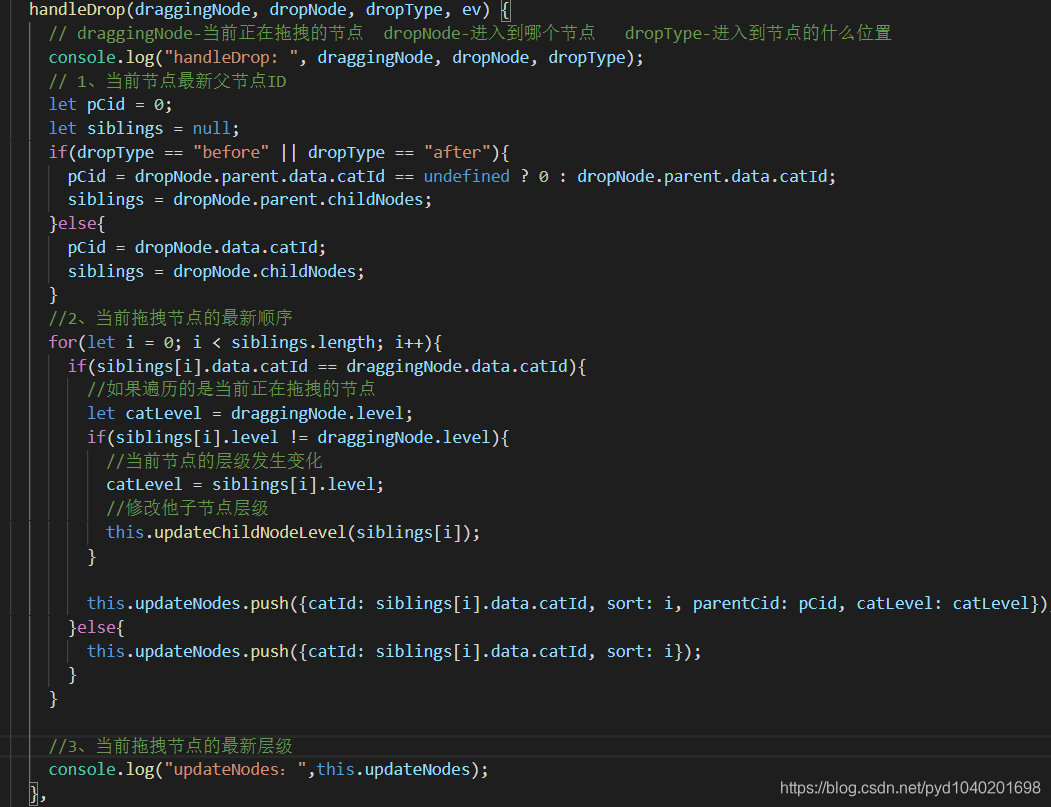Click the console.log "handleDrop: " line
Image resolution: width=1051 pixels, height=807 pixels.
(346, 58)
